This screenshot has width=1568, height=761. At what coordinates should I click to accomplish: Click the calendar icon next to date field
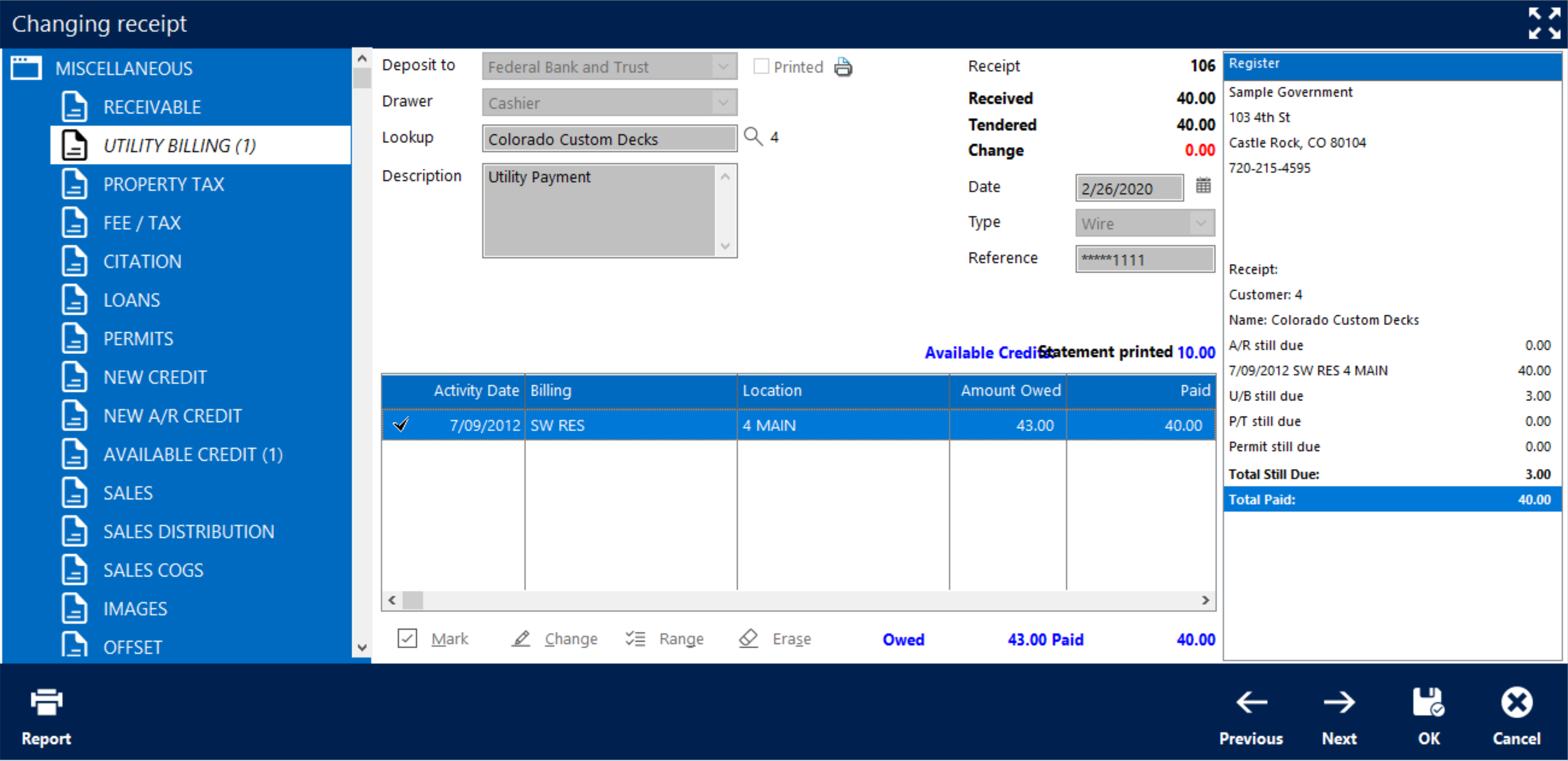(x=1201, y=187)
